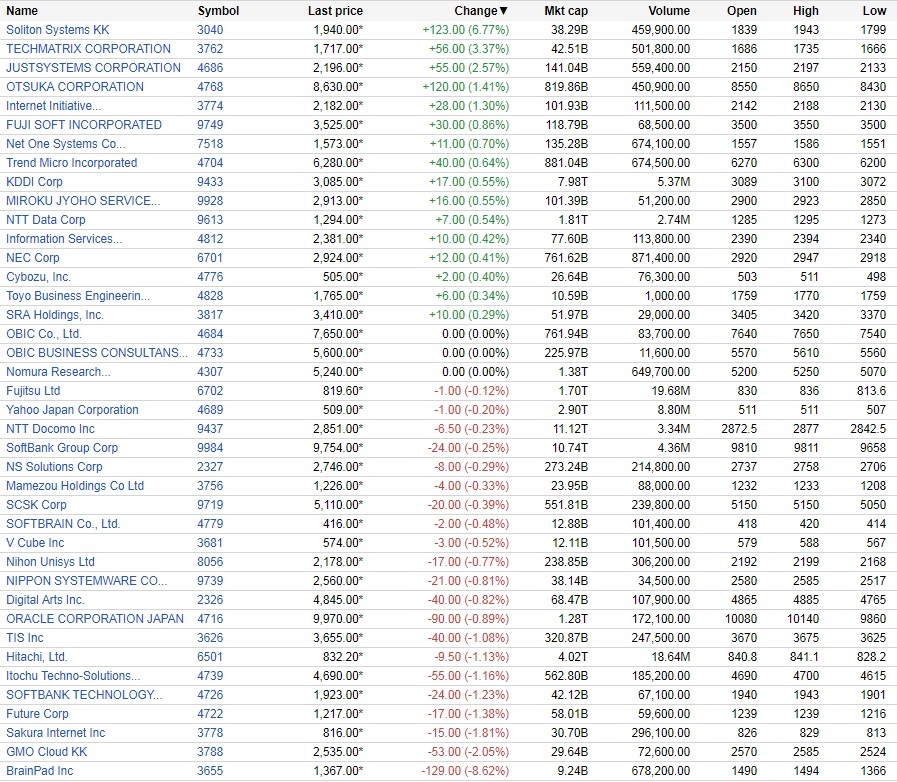Open Trend Micro Incorporated link

click(x=72, y=162)
